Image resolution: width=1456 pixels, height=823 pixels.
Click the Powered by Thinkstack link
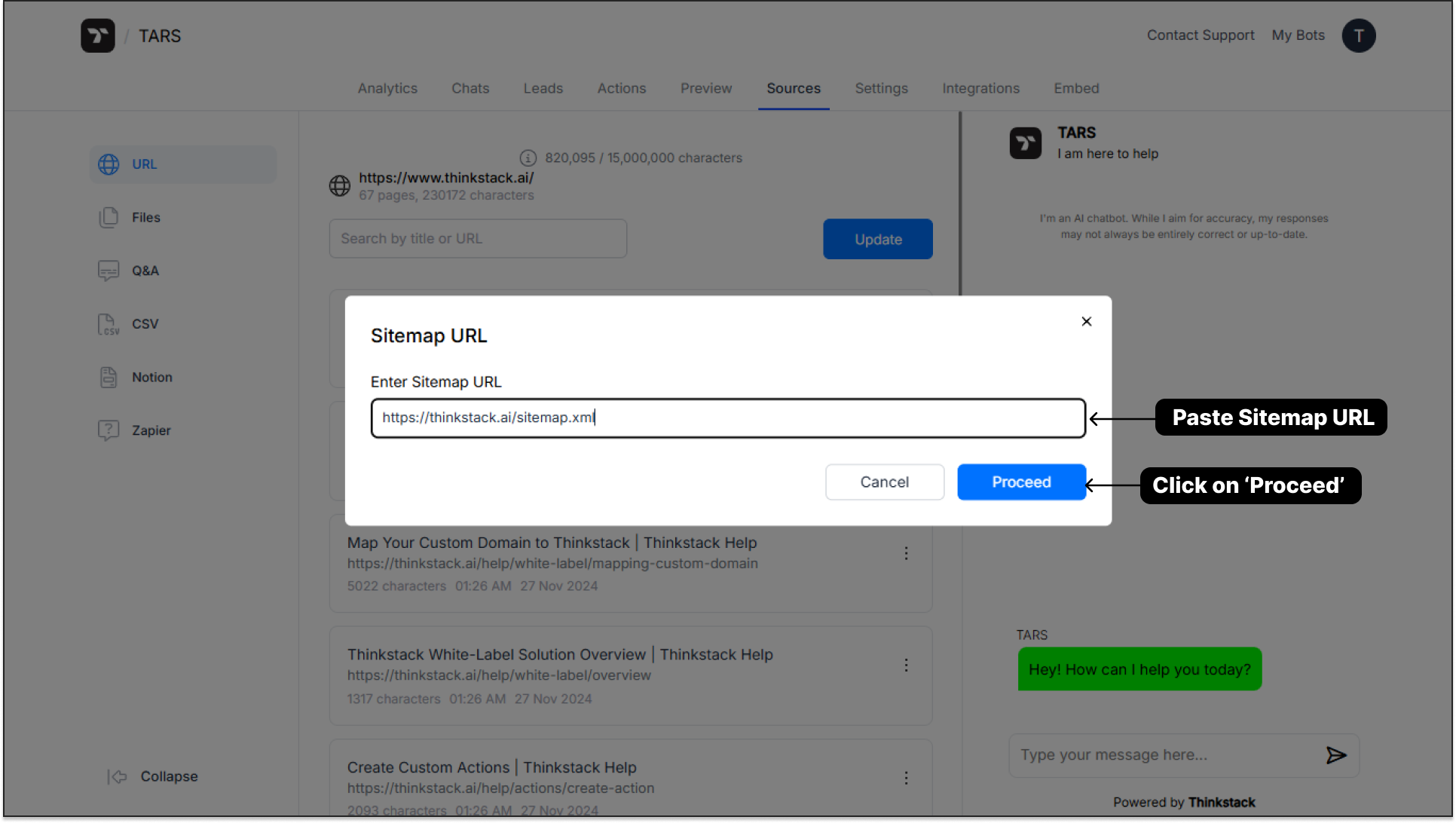tap(1184, 803)
